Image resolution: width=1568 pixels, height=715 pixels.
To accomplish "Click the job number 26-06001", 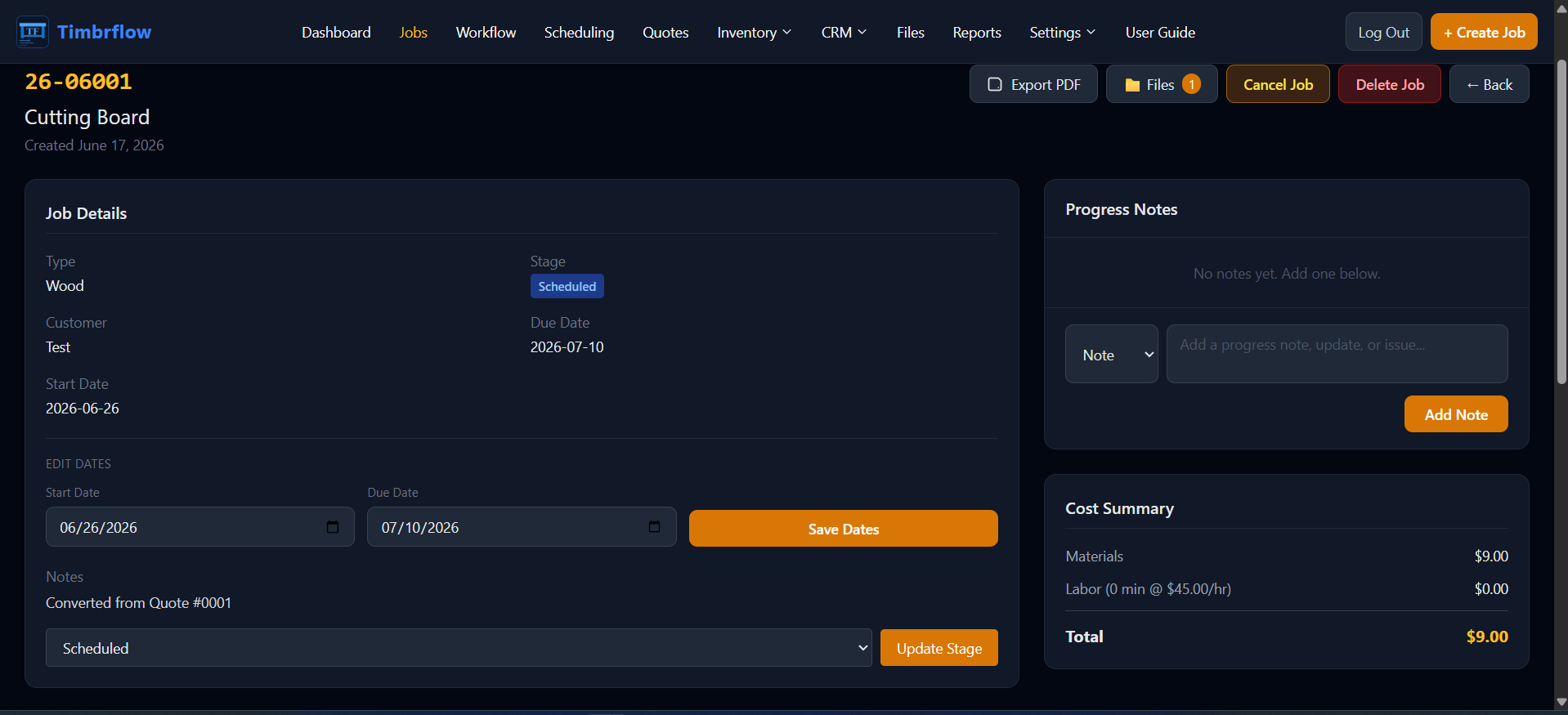I will click(78, 82).
